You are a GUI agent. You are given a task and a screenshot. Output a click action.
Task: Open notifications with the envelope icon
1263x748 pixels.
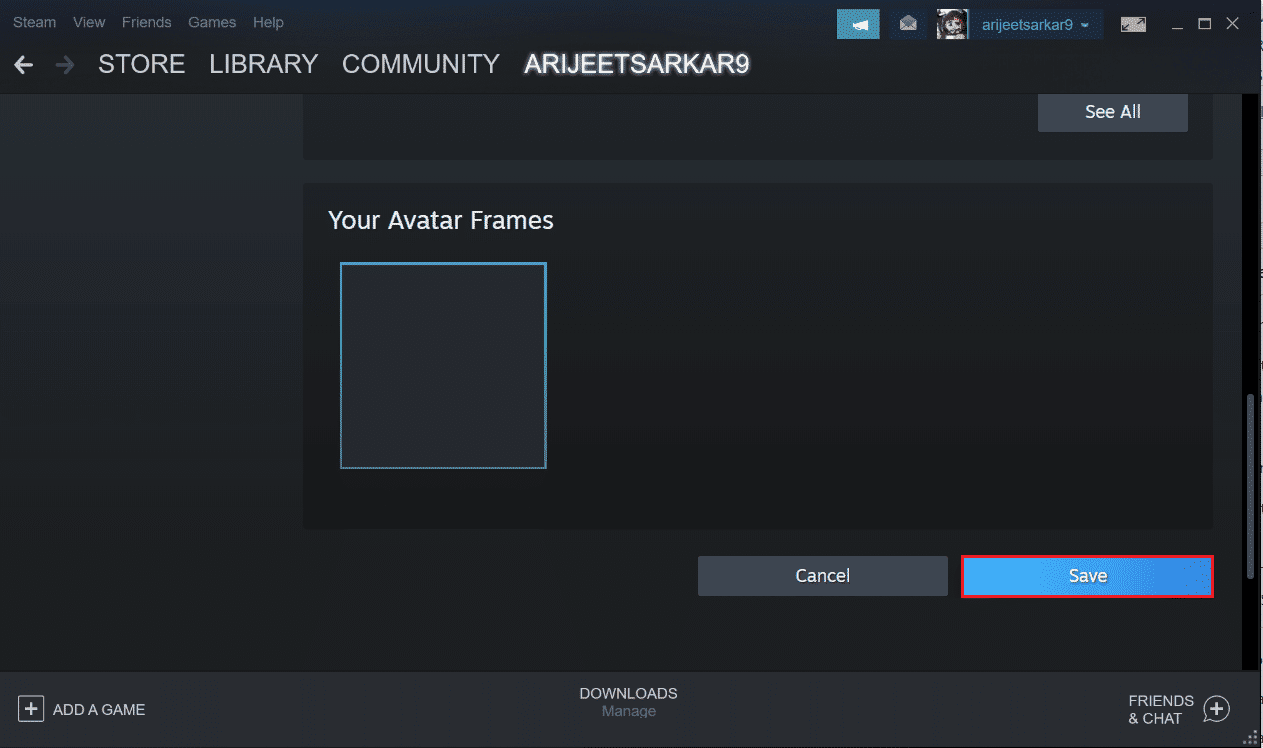pos(907,23)
